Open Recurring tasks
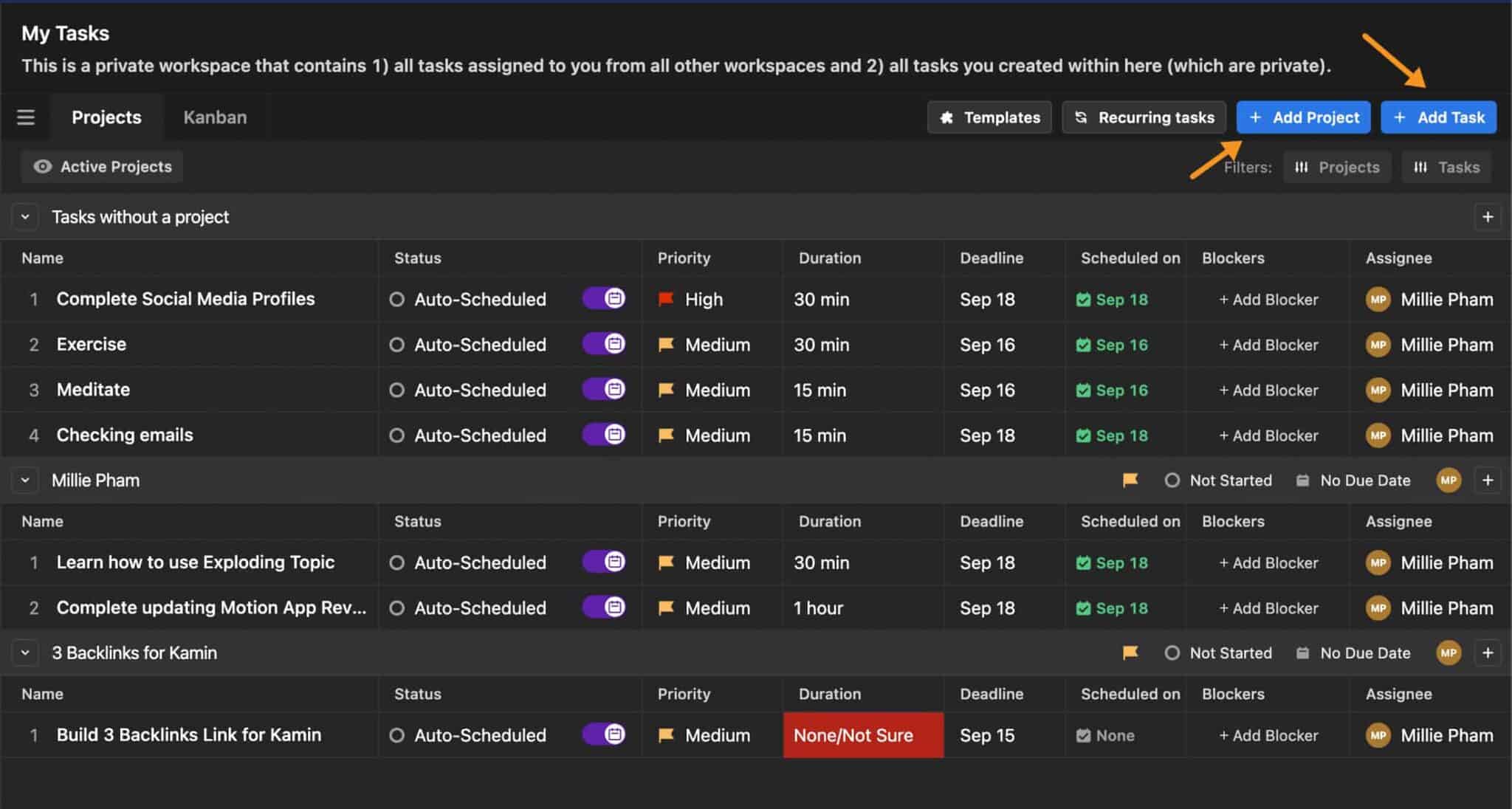Image resolution: width=1512 pixels, height=809 pixels. pyautogui.click(x=1144, y=117)
